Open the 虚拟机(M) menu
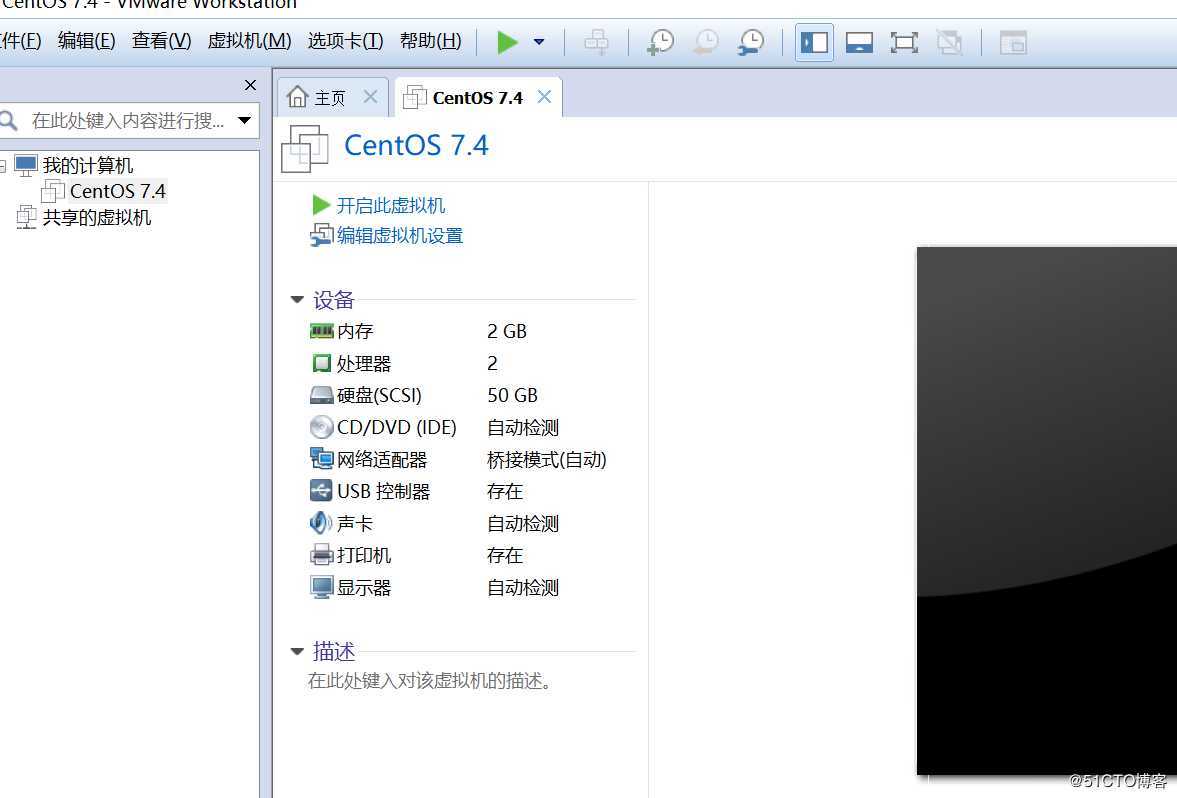The image size is (1177, 798). (249, 41)
